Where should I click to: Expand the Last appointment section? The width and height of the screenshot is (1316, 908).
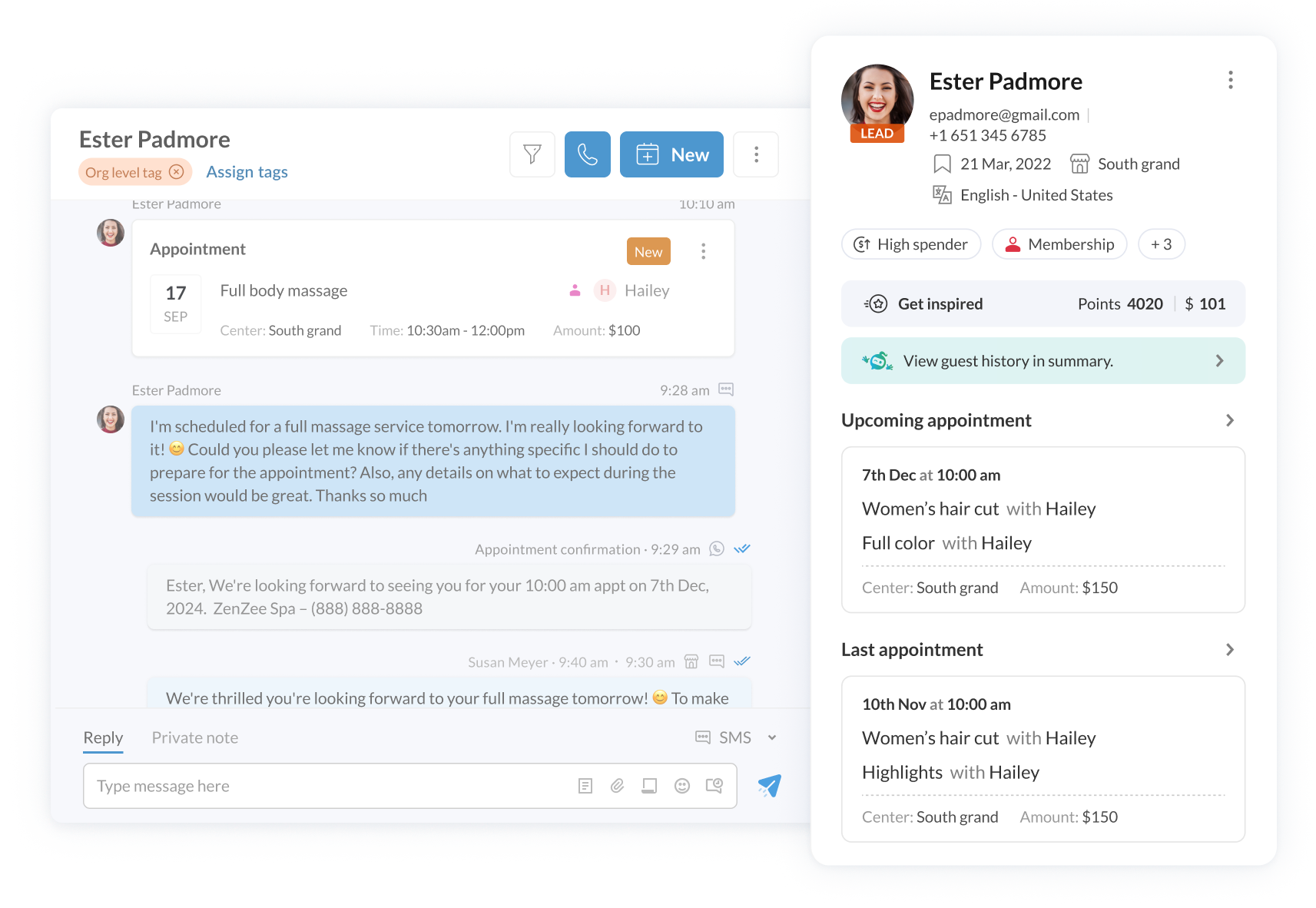pyautogui.click(x=1229, y=650)
